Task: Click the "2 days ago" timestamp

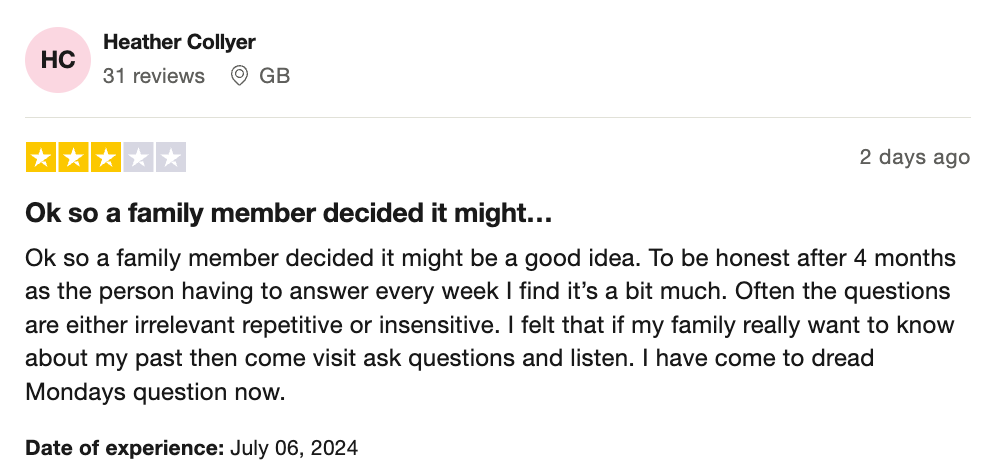Action: click(914, 157)
